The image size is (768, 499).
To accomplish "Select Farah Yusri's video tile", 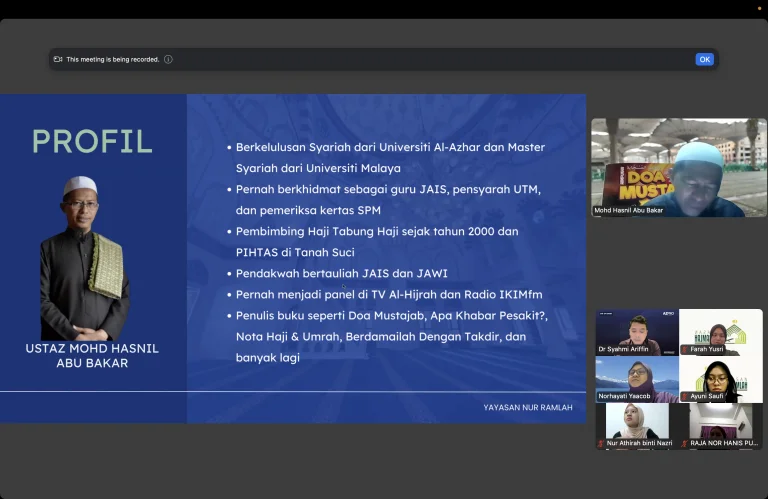I will 720,330.
